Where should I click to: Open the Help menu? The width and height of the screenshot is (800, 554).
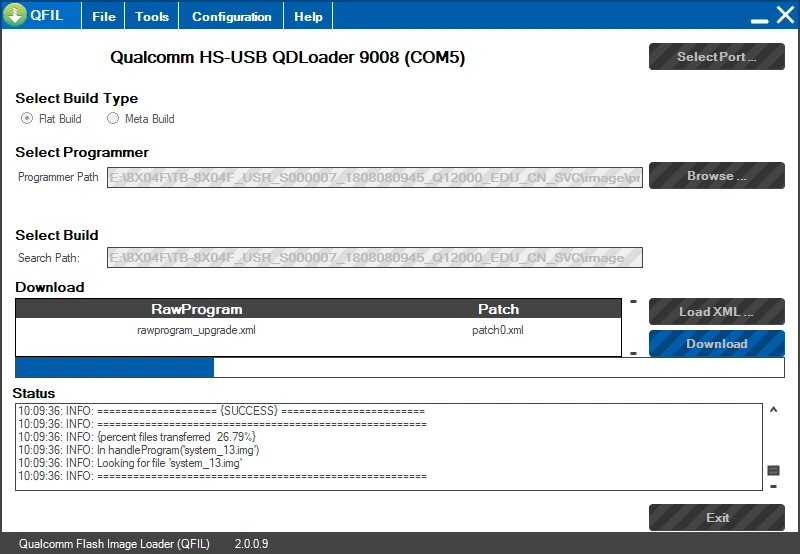(308, 16)
